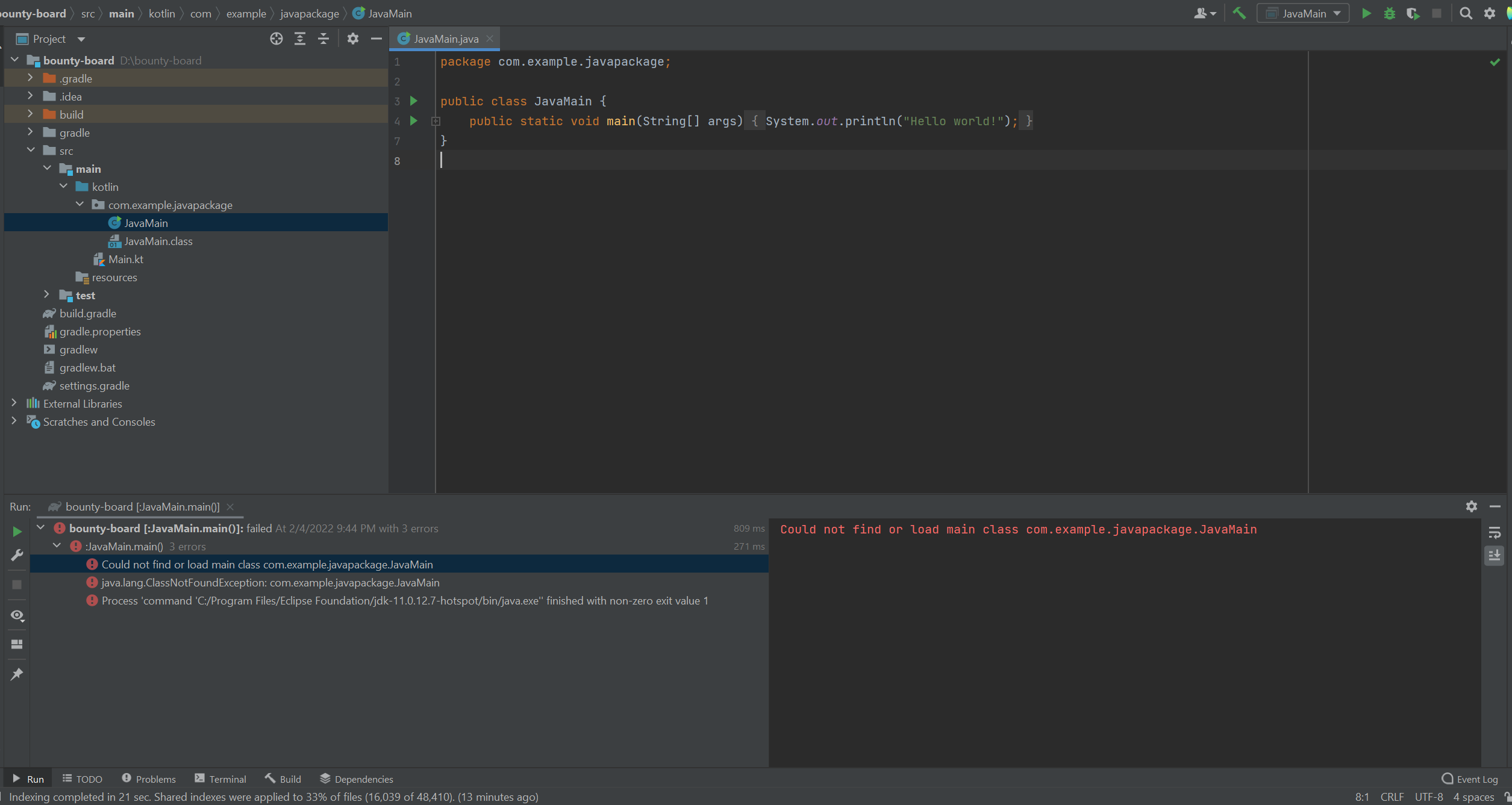Open IDE settings gear in top toolbar
The image size is (1512, 805).
tap(1490, 13)
